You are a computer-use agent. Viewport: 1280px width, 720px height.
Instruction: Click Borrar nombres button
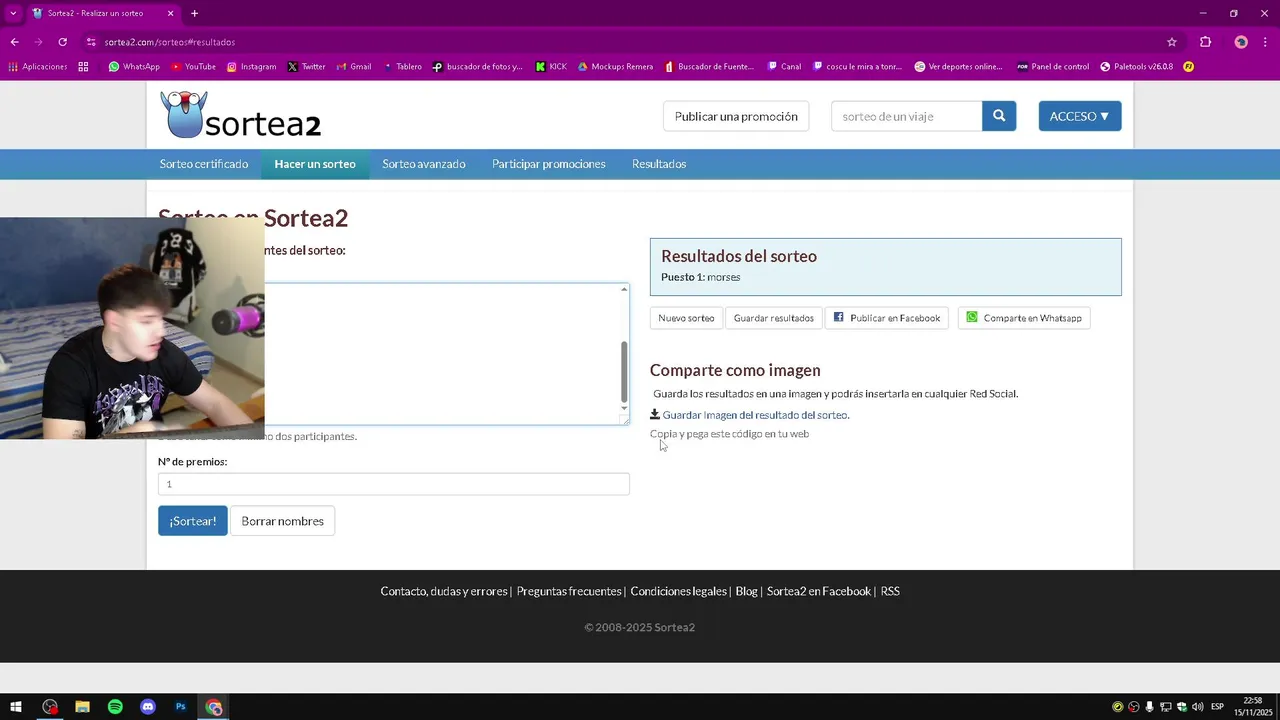(x=283, y=521)
